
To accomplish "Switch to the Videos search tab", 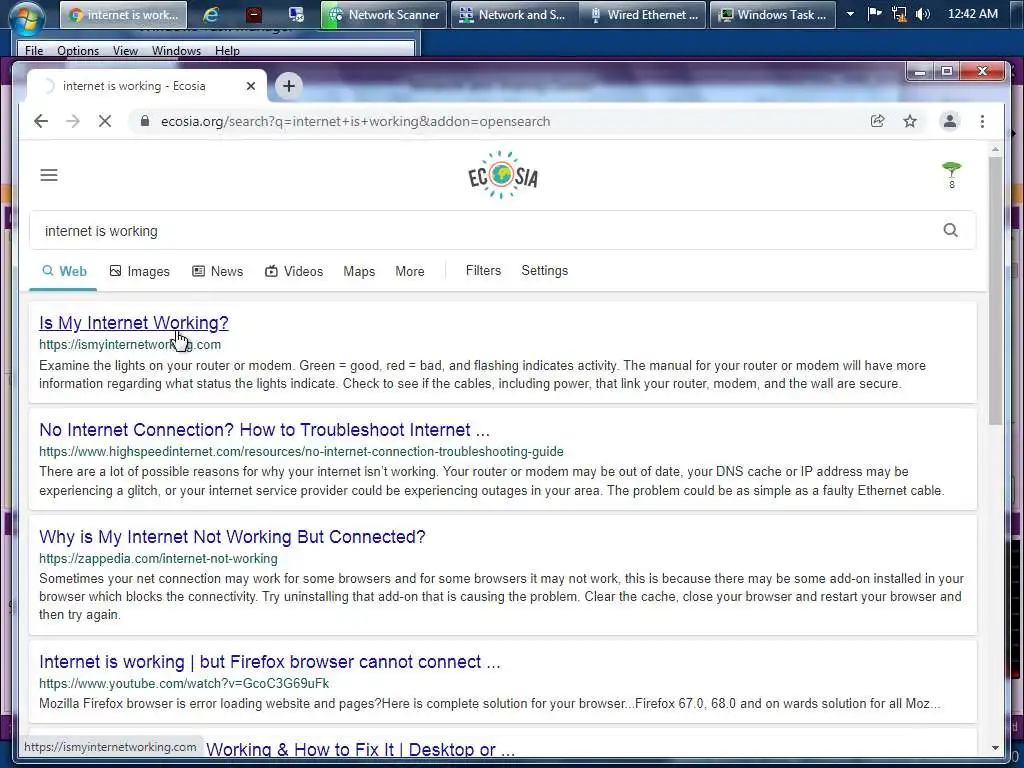I will coord(294,271).
